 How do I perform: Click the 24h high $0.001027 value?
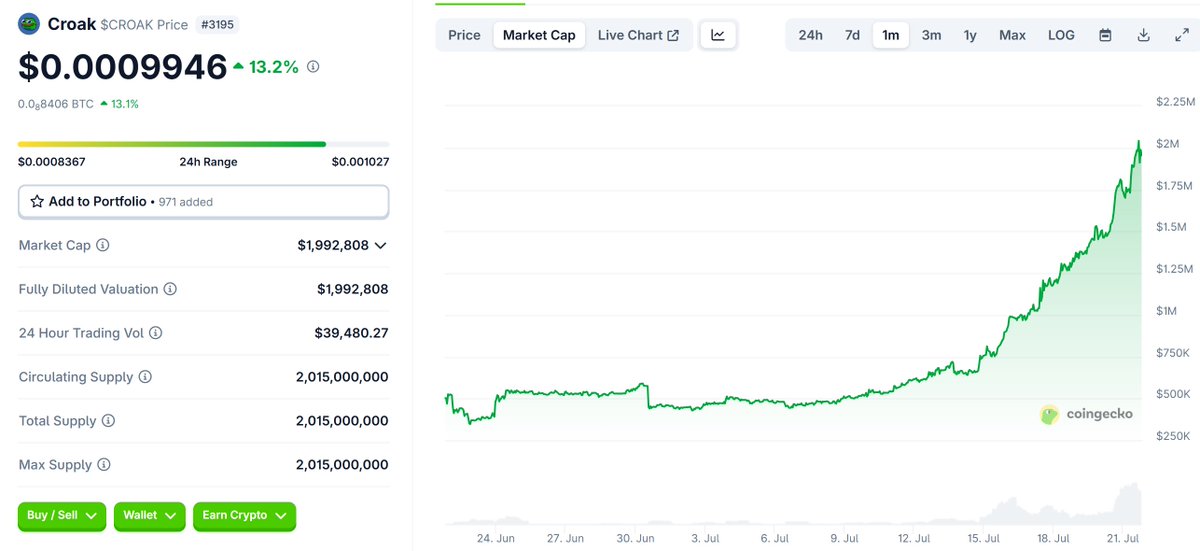360,162
